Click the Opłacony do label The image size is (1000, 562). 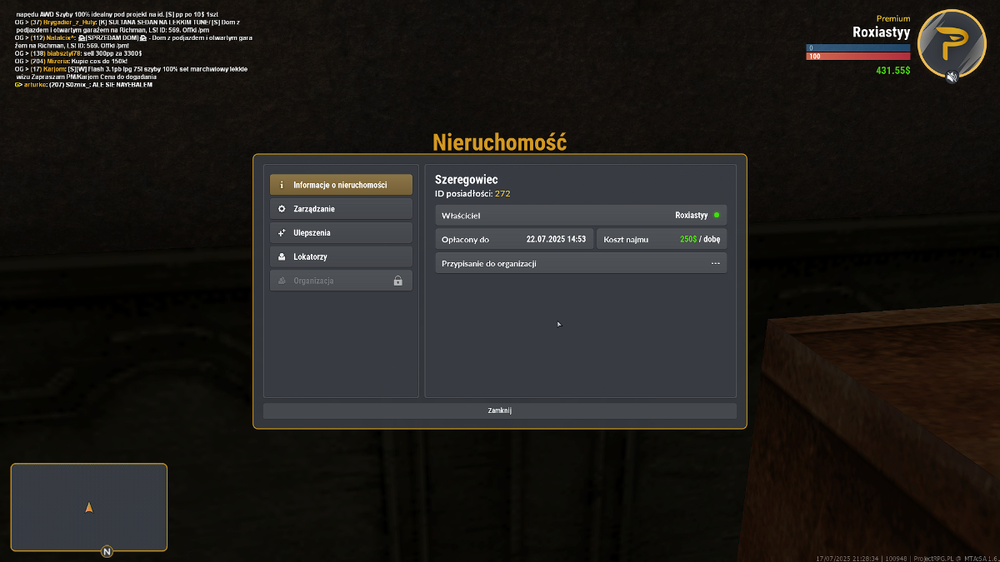tap(465, 240)
